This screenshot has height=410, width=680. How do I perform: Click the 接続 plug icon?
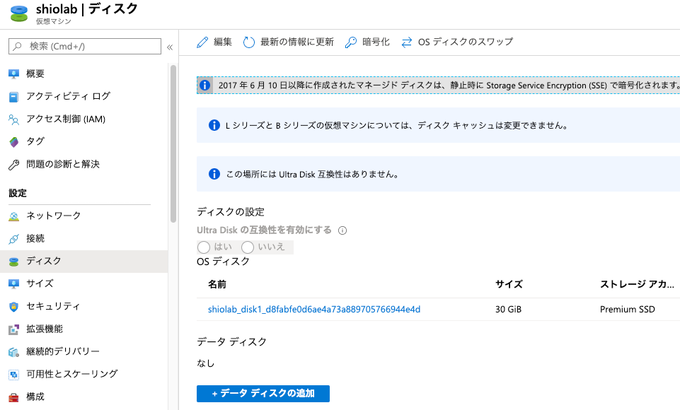[14, 239]
